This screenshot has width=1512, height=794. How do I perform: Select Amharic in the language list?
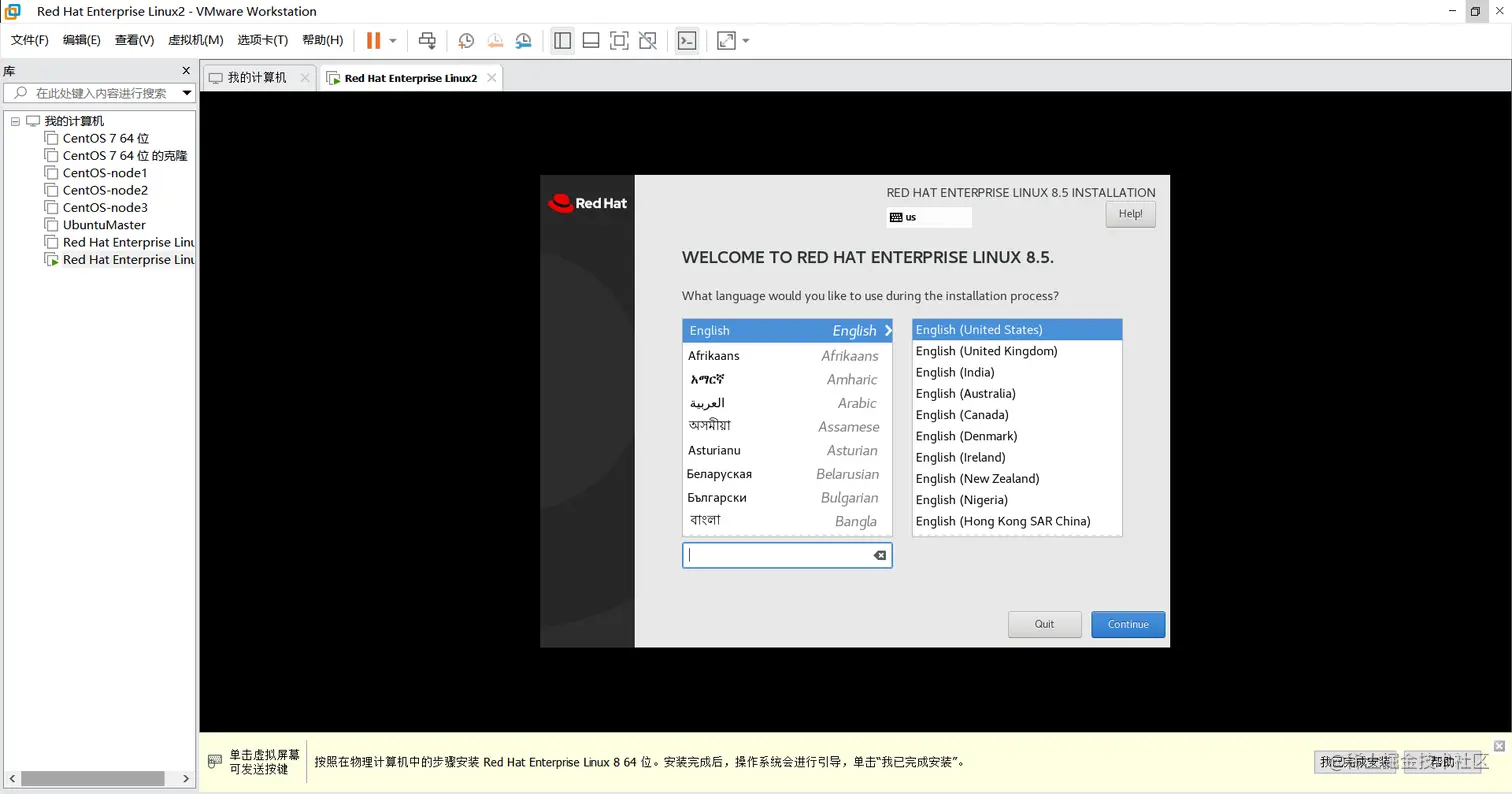pyautogui.click(x=787, y=379)
